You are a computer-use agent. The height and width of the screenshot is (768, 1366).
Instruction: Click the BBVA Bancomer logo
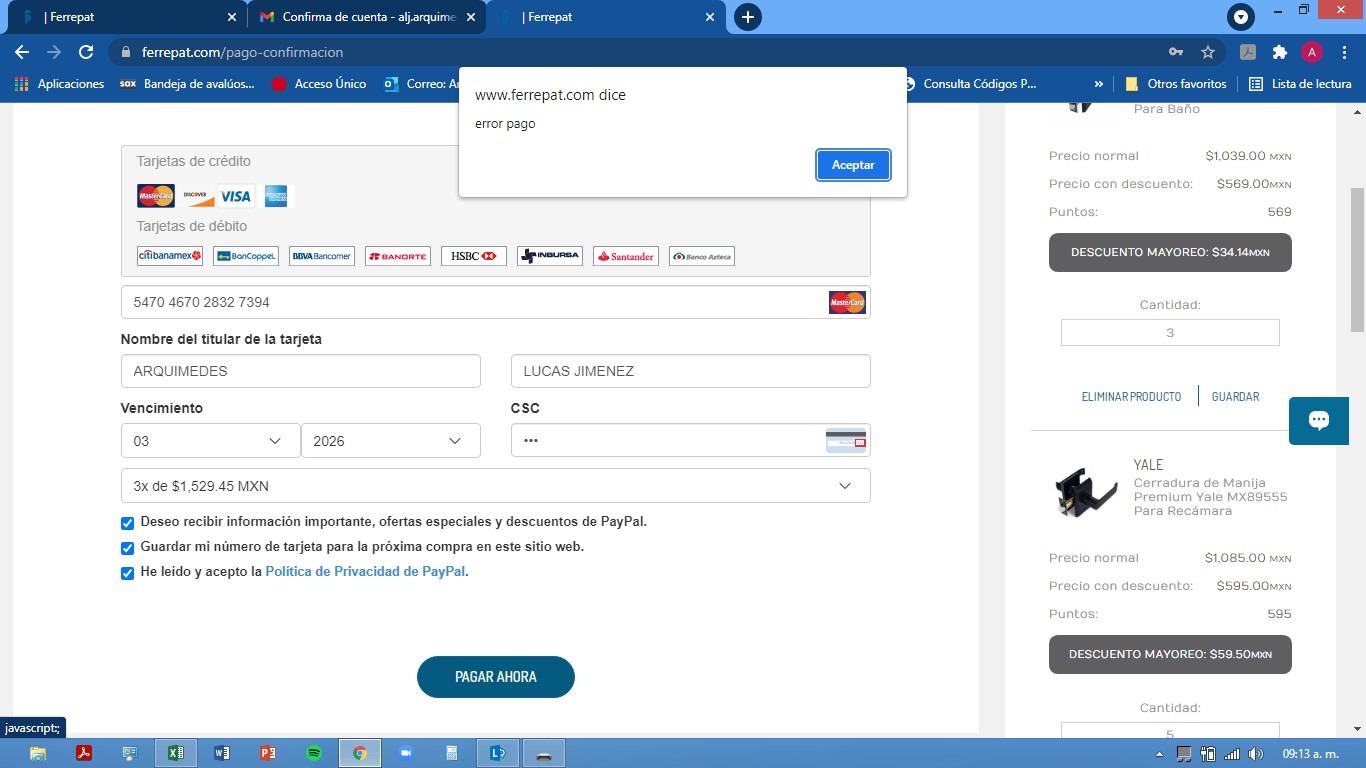[322, 256]
